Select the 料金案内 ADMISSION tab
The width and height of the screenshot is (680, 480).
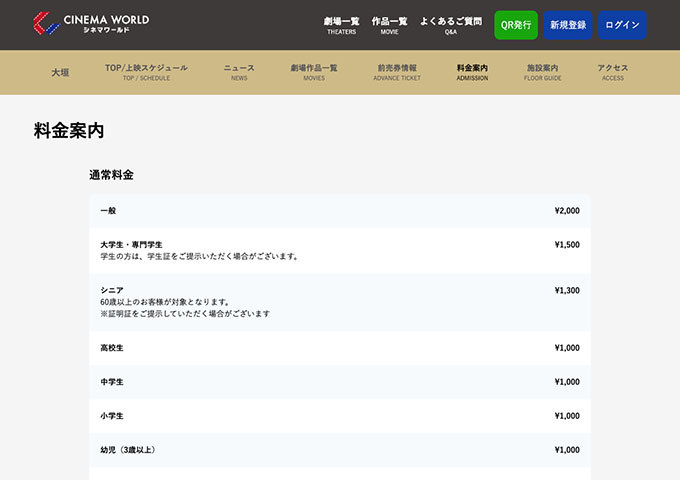[472, 72]
